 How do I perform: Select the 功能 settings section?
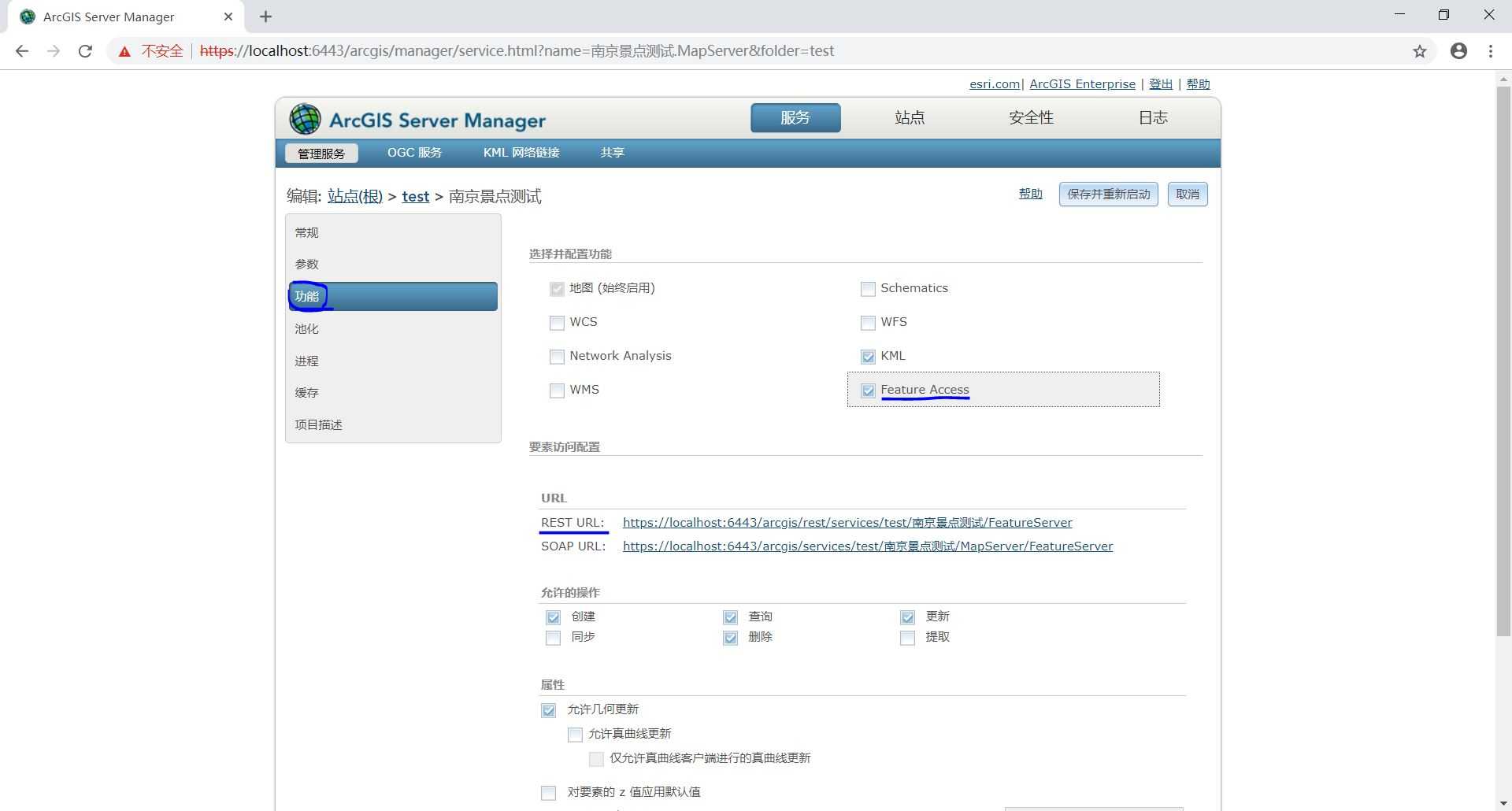tap(393, 297)
